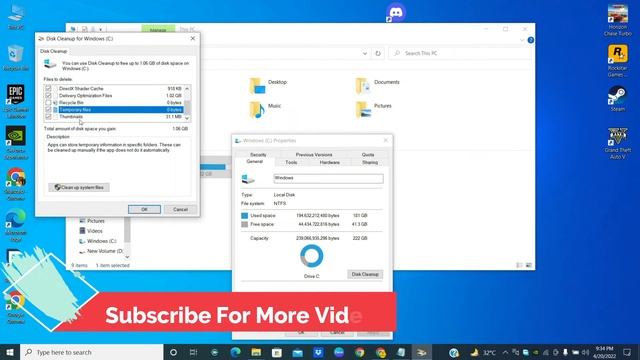The image size is (640, 360).
Task: Click the drive name field containing Windows
Action: 328,178
